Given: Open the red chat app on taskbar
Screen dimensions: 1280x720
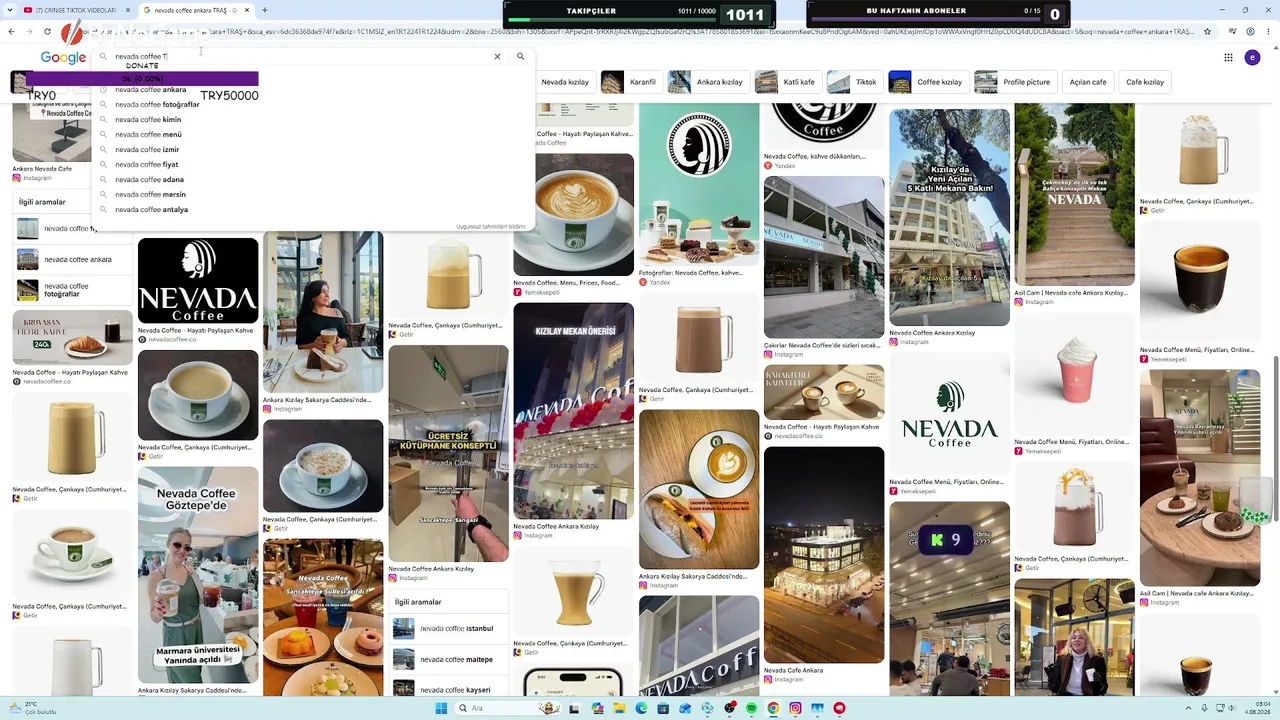Looking at the screenshot, I should coord(839,708).
